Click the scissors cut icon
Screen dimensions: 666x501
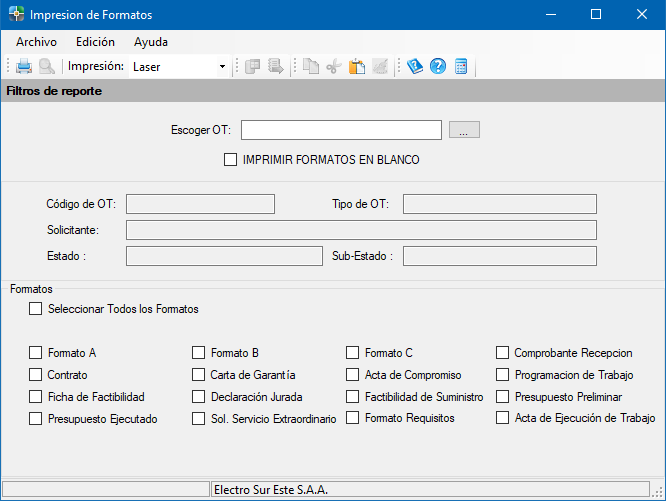point(334,67)
